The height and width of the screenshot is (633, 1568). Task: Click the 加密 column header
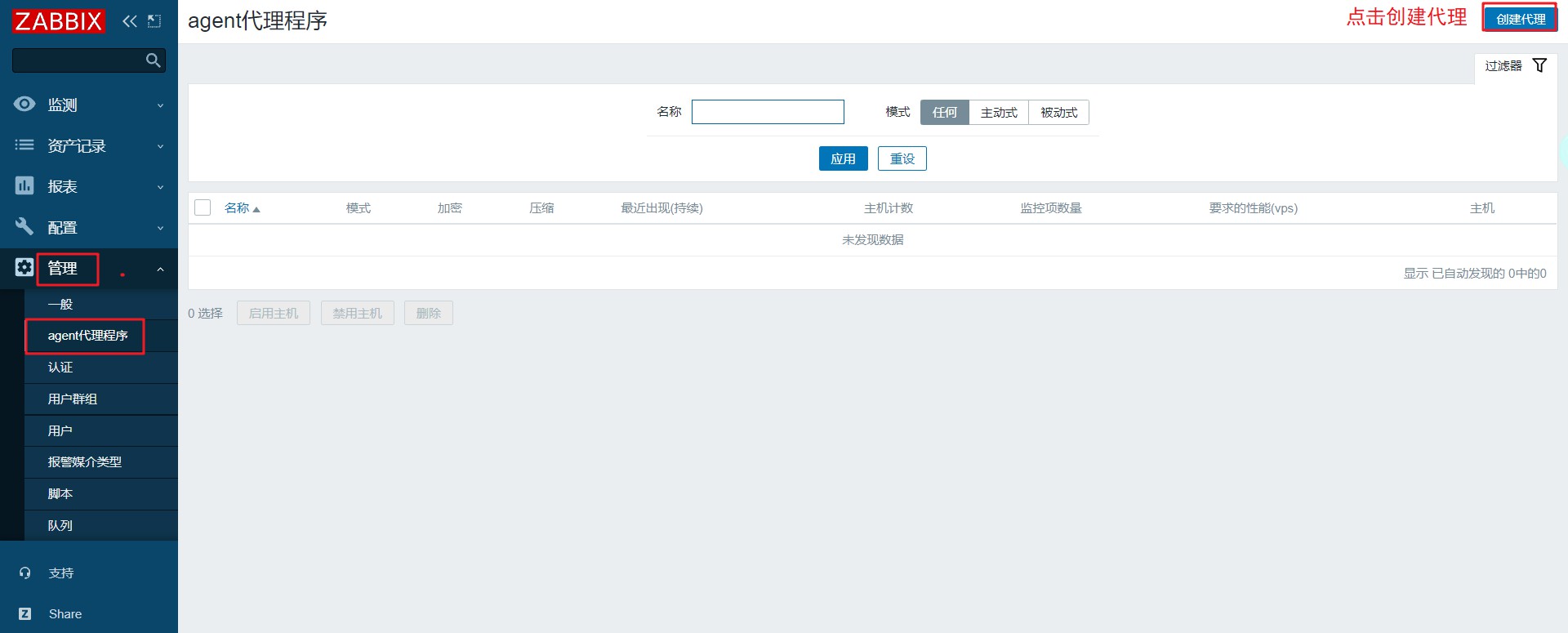450,208
